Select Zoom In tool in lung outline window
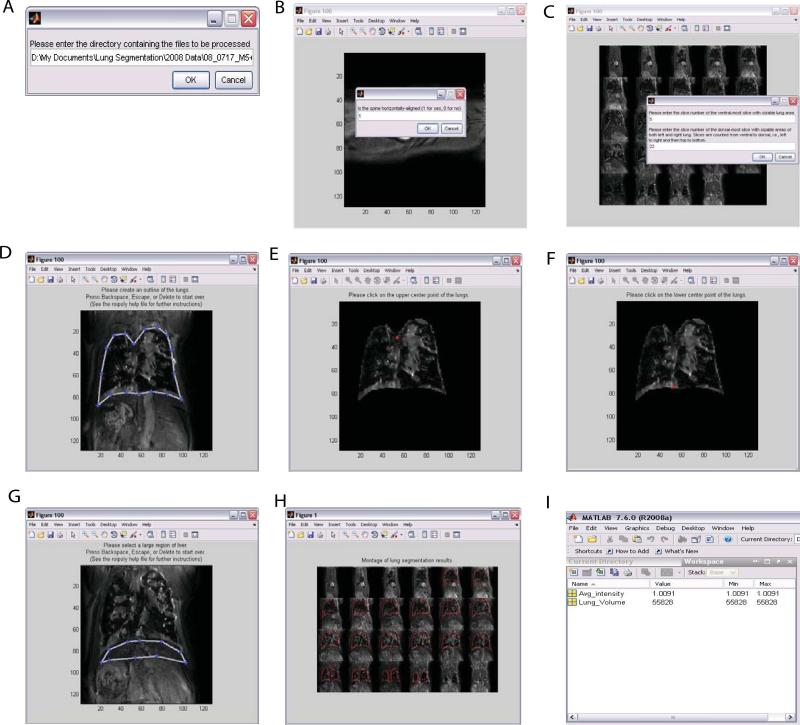The height and width of the screenshot is (725, 800). (86, 280)
